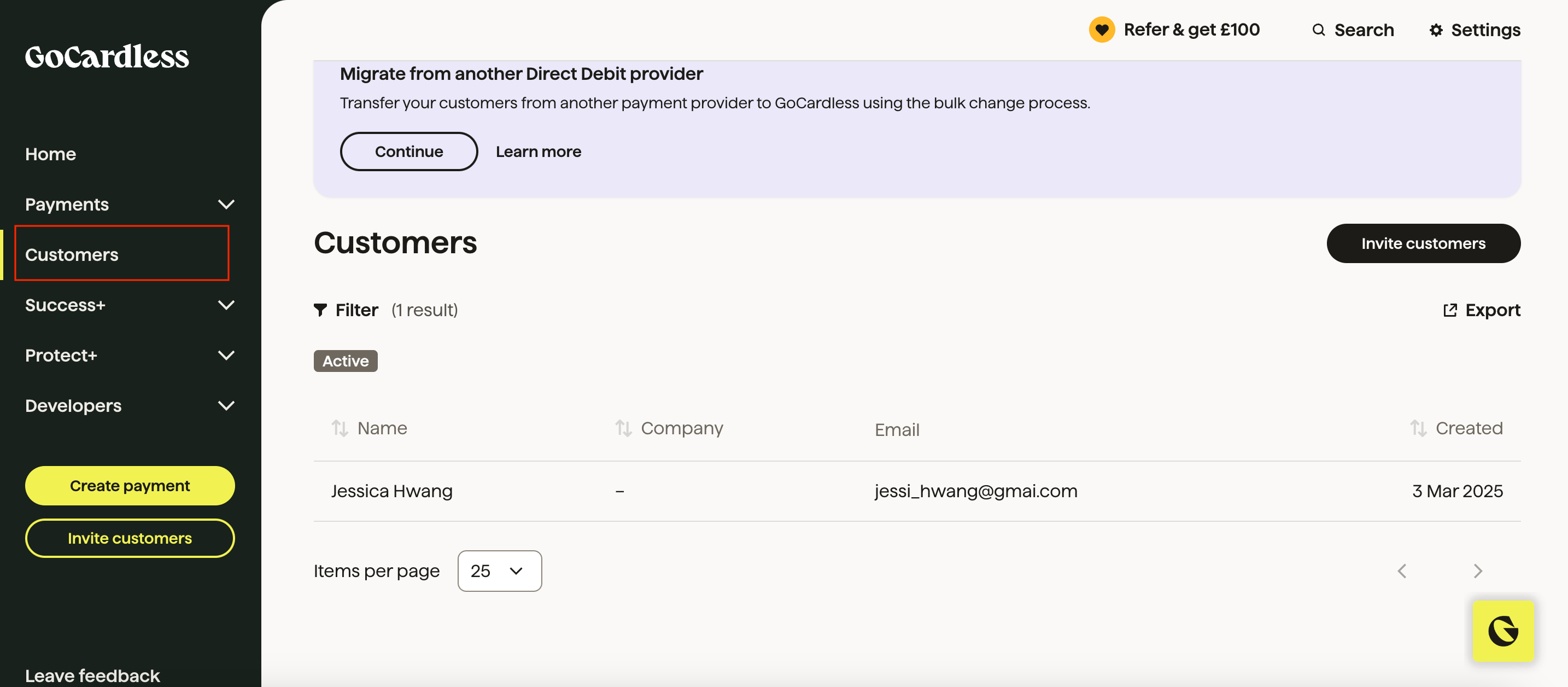This screenshot has width=1568, height=687.
Task: Click Continue in migration banner
Action: pyautogui.click(x=408, y=152)
